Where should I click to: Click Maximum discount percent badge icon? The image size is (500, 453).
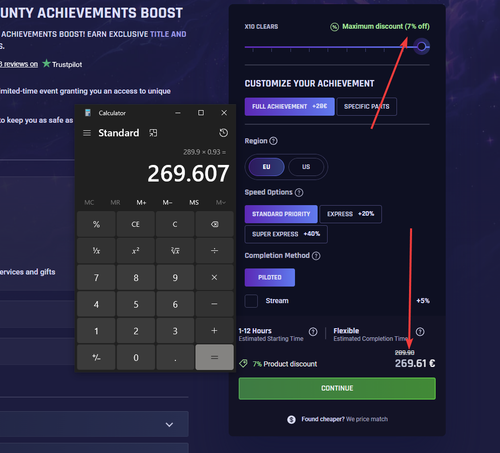(334, 27)
